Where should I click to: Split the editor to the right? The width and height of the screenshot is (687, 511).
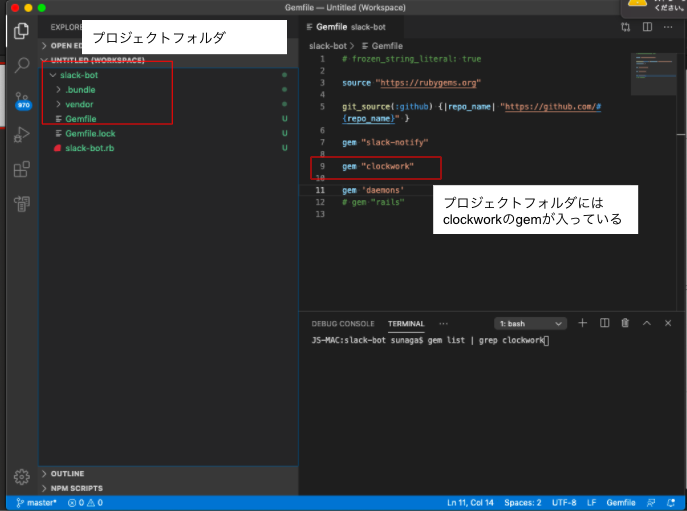click(647, 27)
